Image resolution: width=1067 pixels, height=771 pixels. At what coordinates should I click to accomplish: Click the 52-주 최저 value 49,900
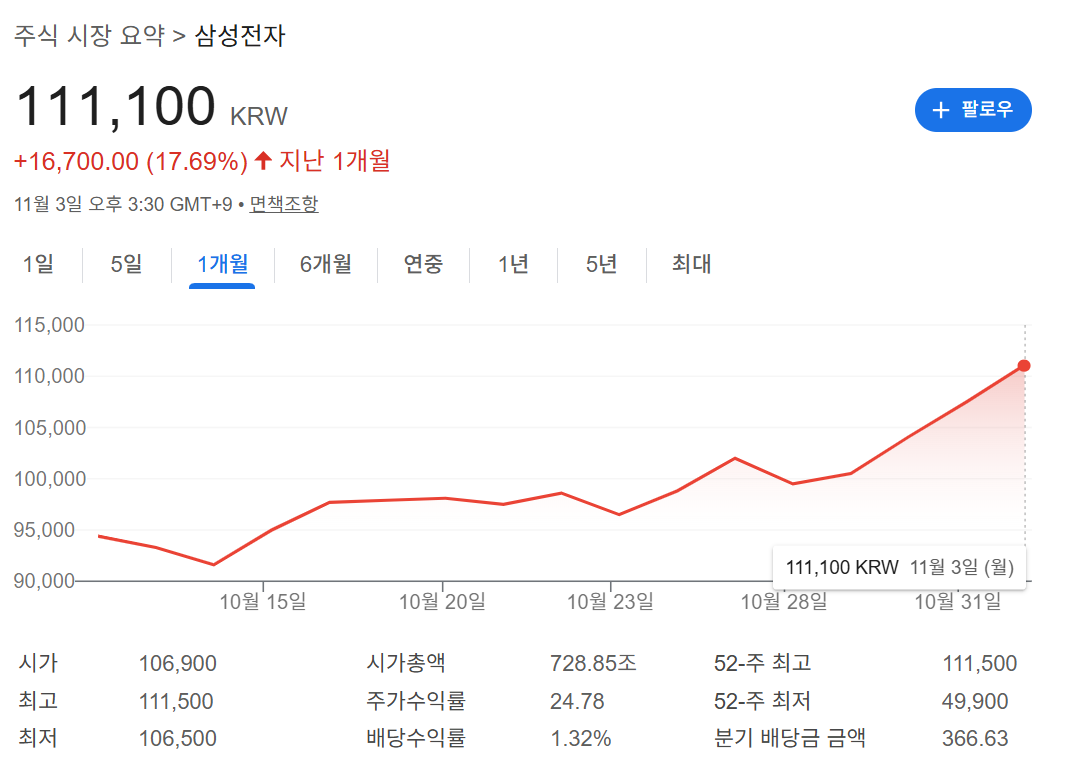click(x=975, y=702)
